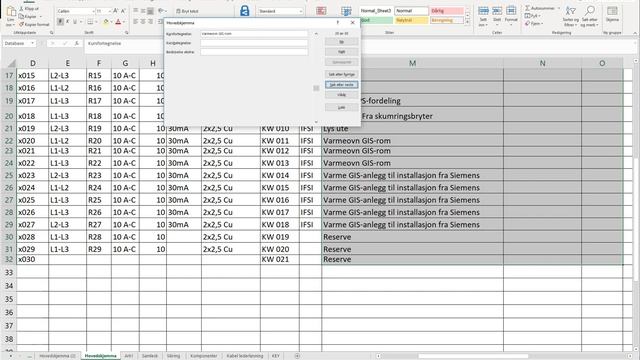Click the first dialog field containing Varmeovn GIS-rom
The image size is (640, 360).
point(254,33)
